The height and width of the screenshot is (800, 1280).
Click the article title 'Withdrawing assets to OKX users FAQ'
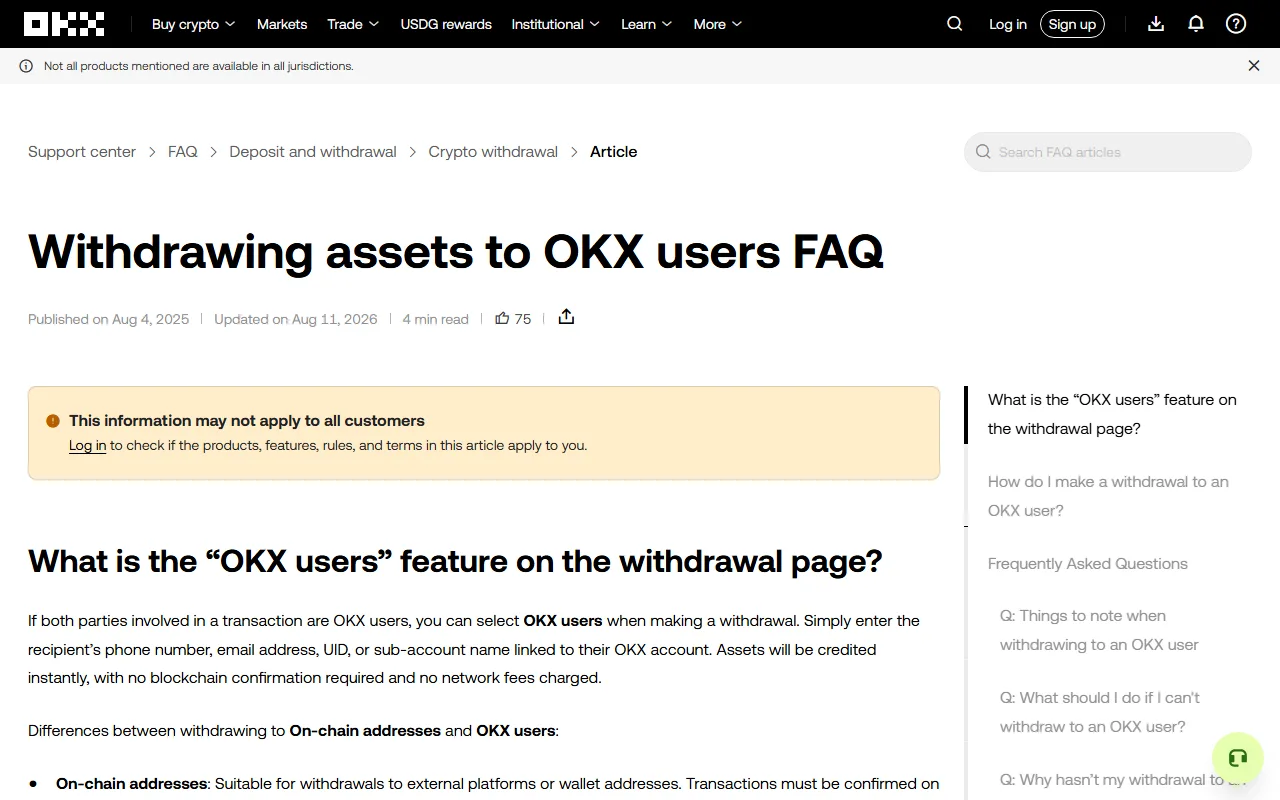(x=456, y=251)
